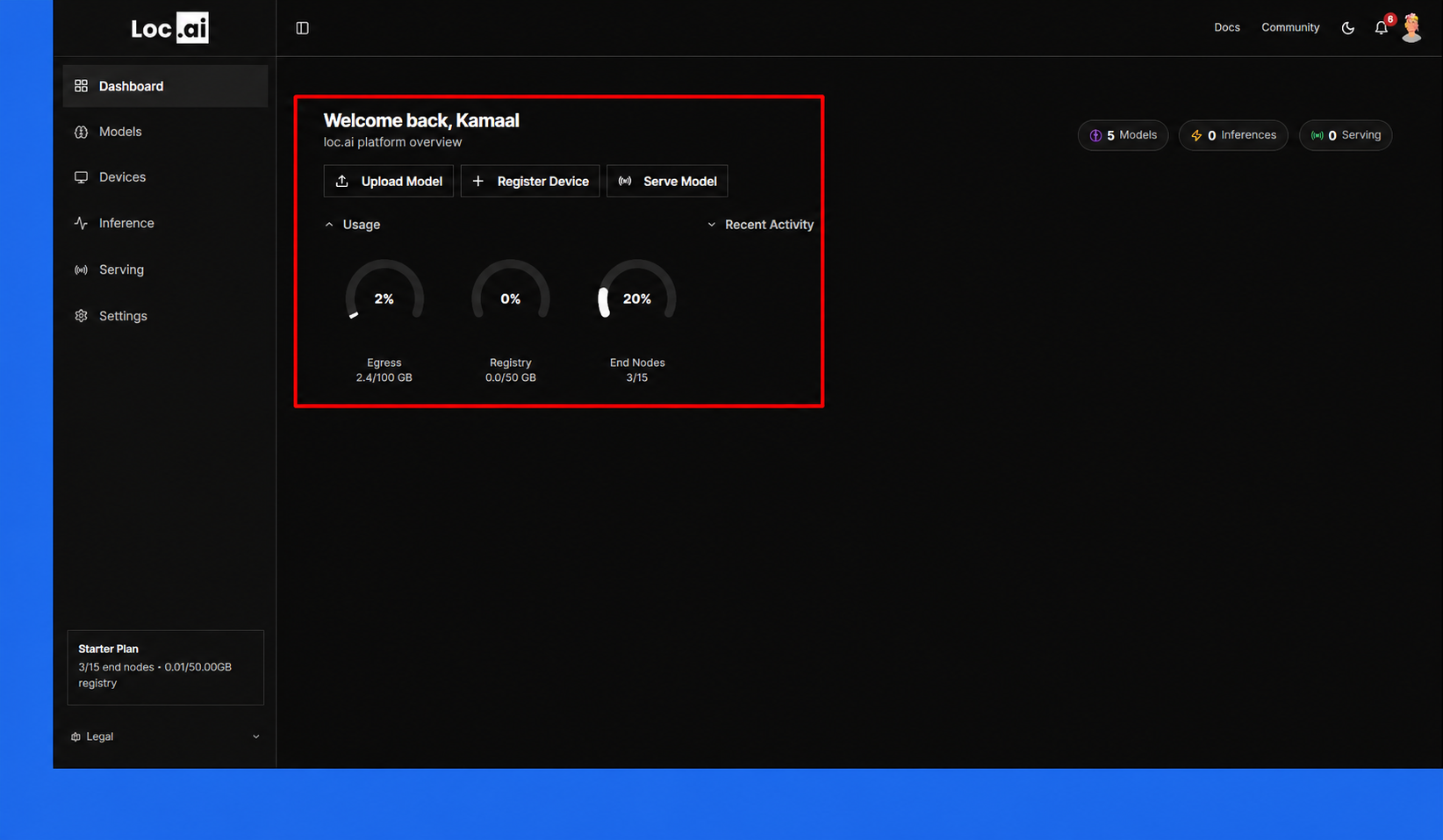Open the Serving section
This screenshot has height=840, width=1443.
[x=165, y=269]
